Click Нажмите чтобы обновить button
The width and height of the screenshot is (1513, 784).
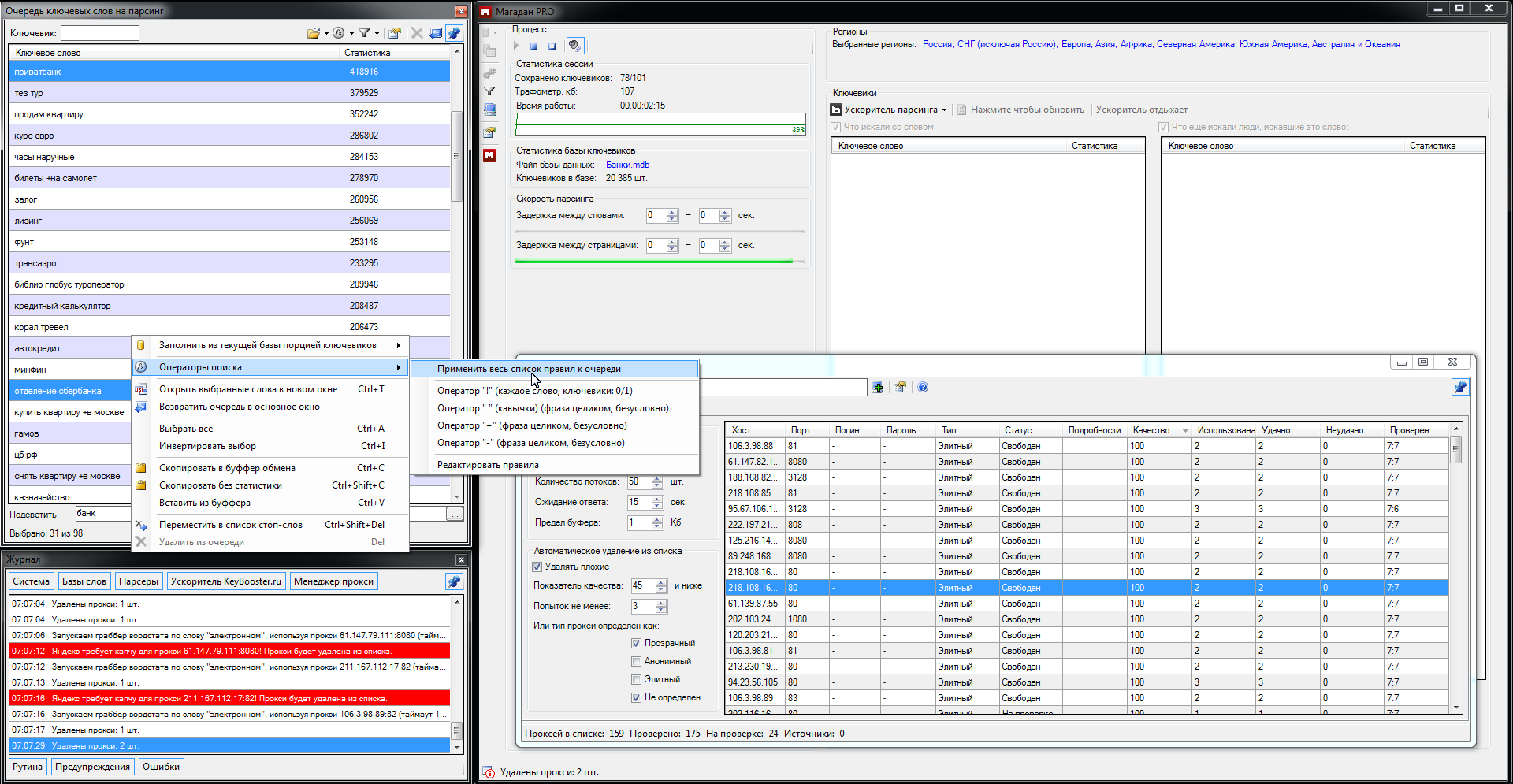(x=1020, y=110)
